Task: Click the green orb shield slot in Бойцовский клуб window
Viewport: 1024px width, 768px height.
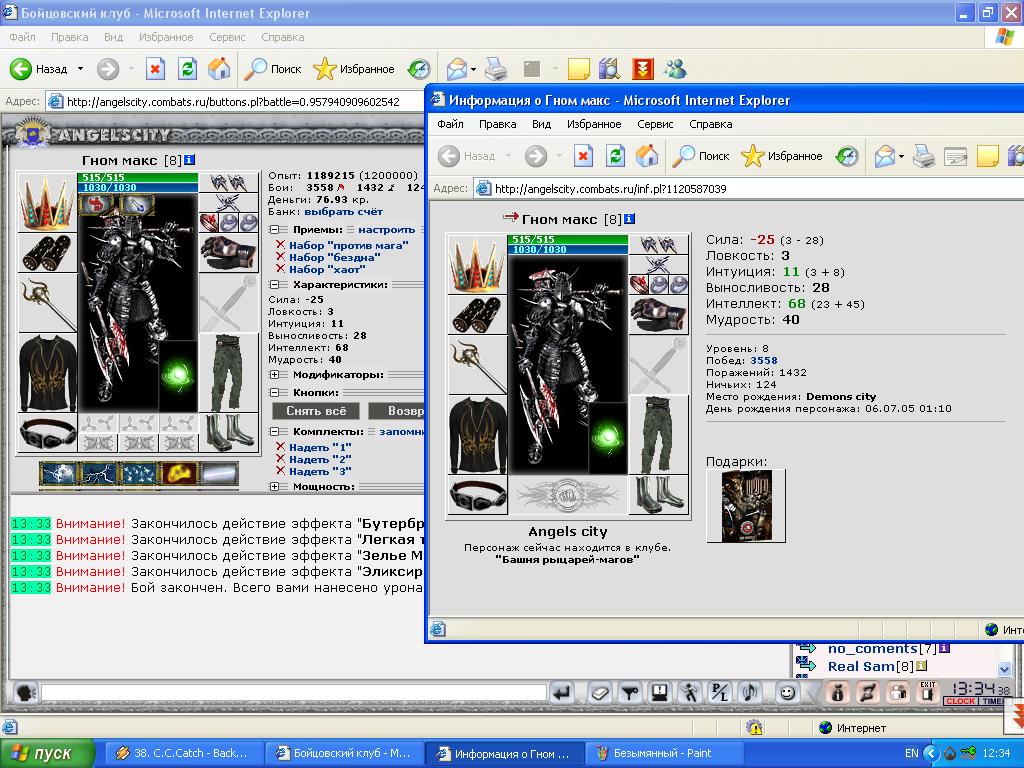Action: tap(178, 376)
